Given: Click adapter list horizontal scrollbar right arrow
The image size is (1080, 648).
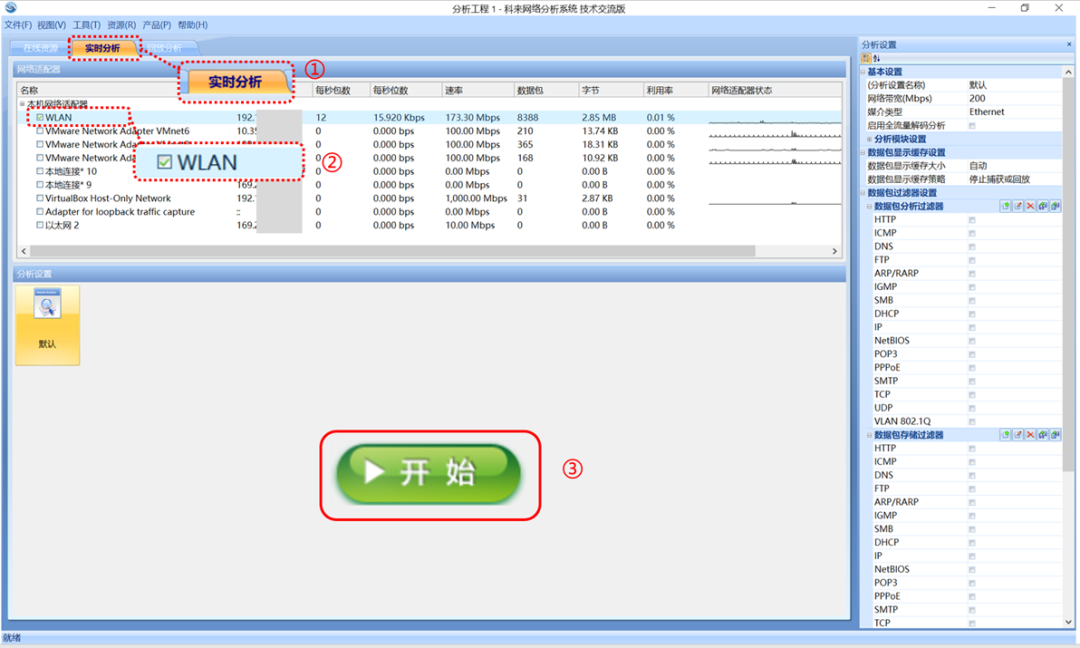Looking at the screenshot, I should 835,251.
